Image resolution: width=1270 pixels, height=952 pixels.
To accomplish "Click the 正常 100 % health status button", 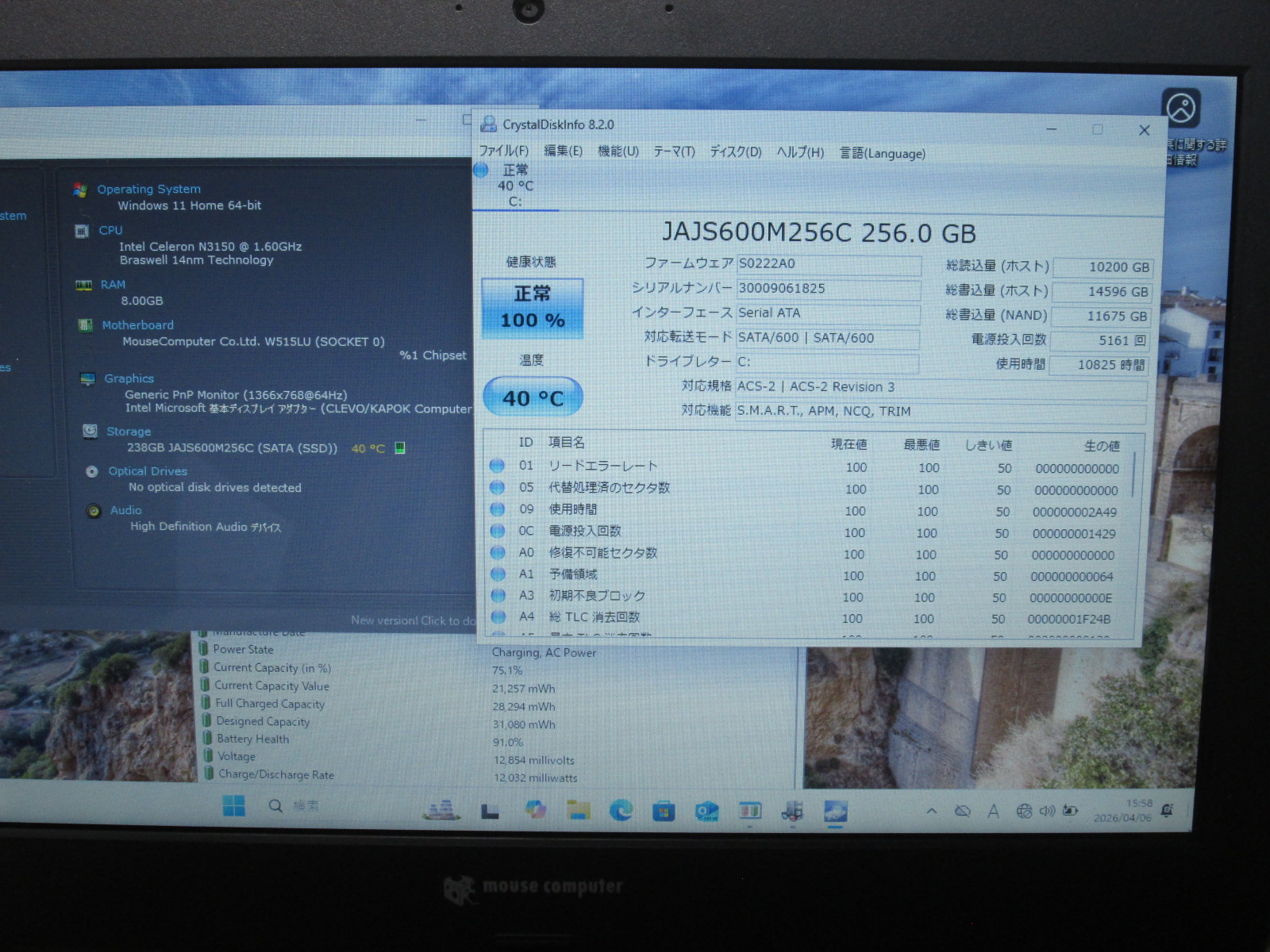I will [532, 308].
